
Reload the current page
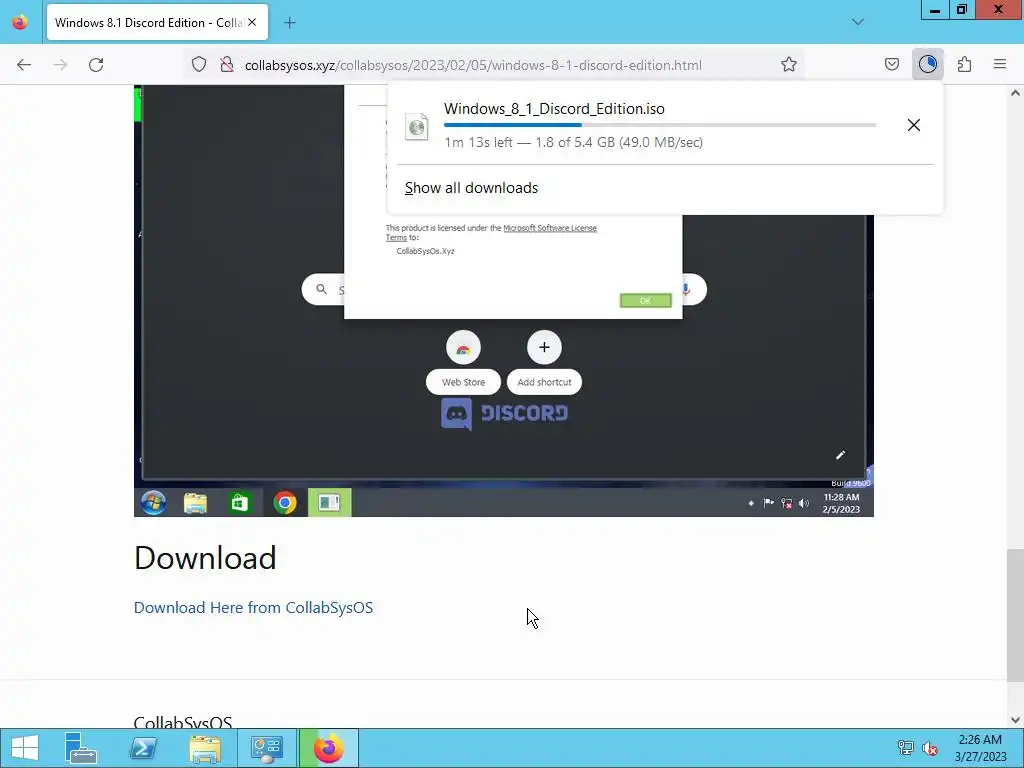coord(96,65)
